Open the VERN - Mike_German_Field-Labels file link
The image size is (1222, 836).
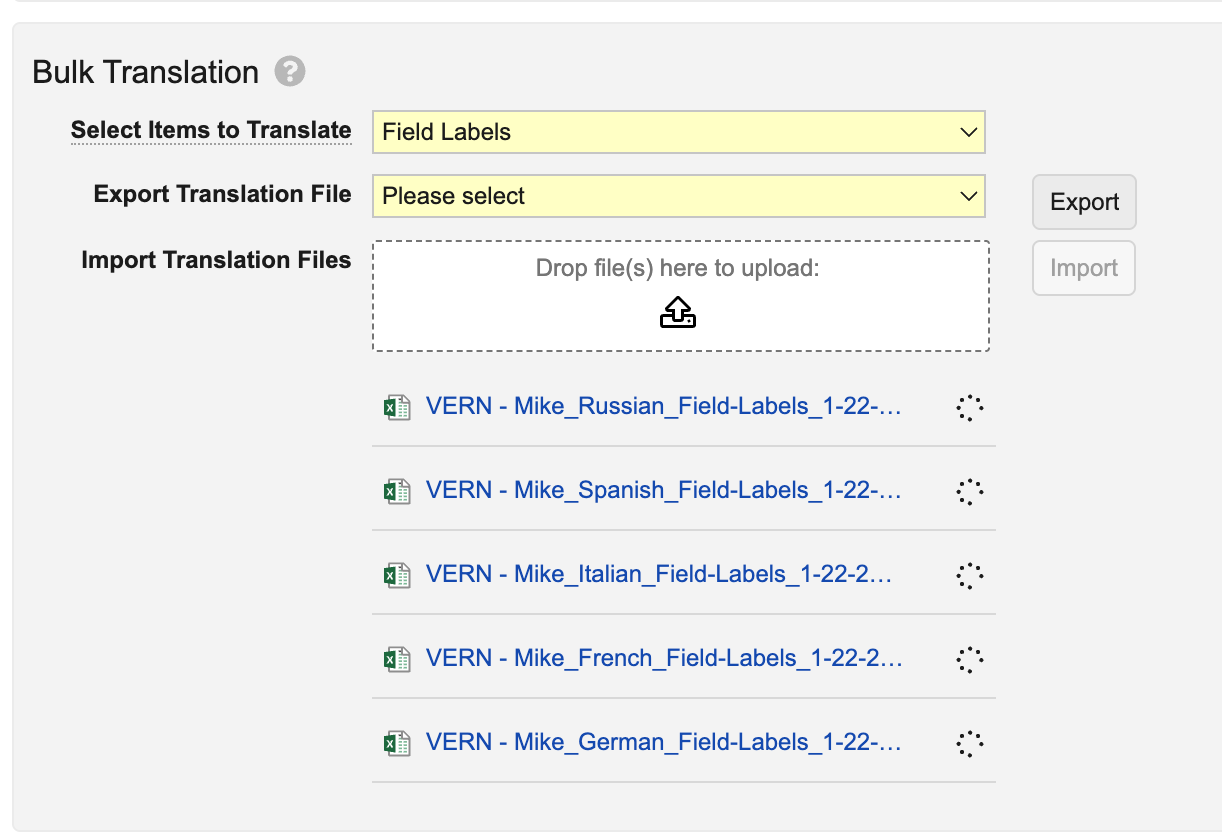(x=663, y=742)
